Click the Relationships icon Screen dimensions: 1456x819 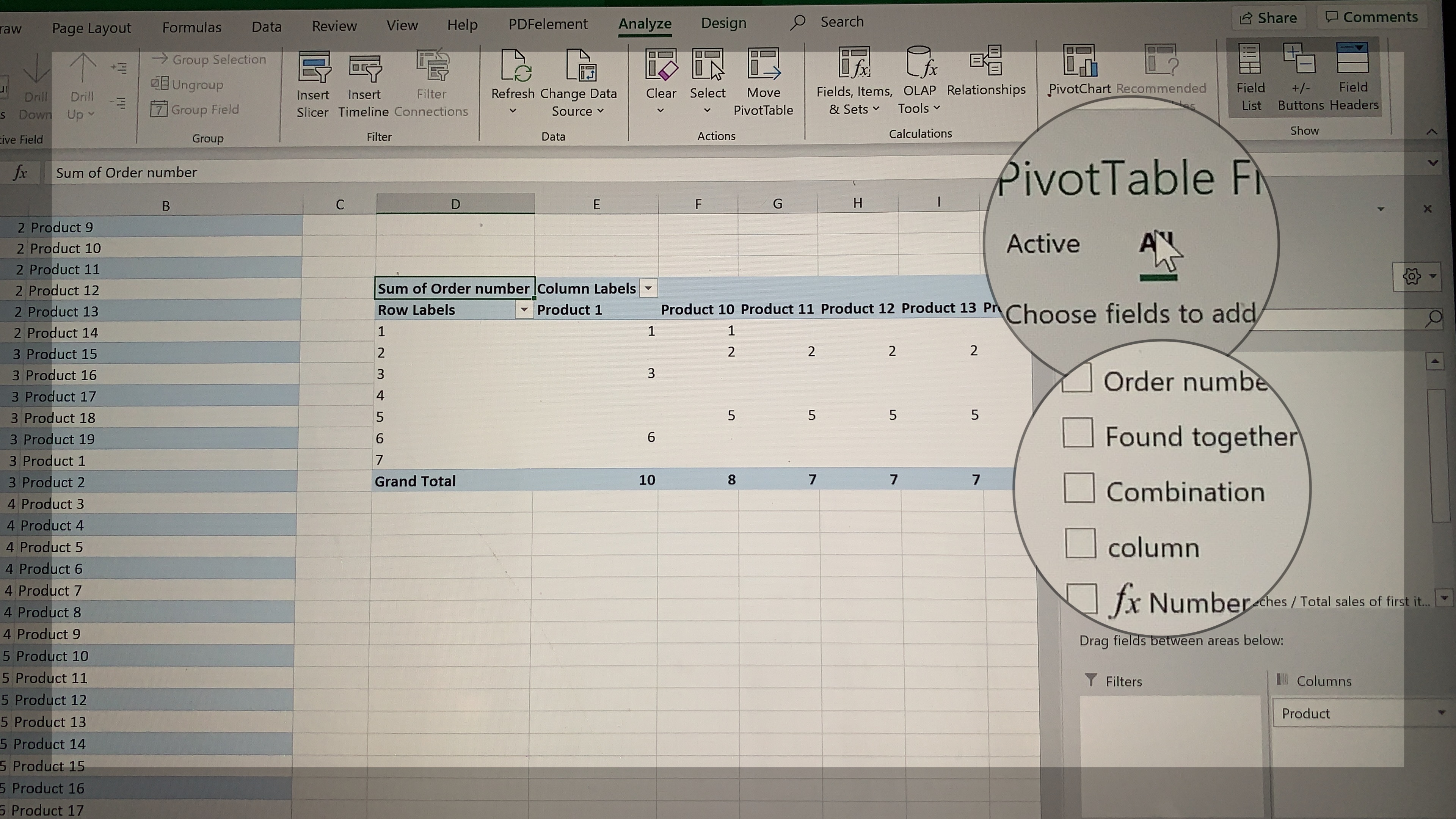[986, 61]
